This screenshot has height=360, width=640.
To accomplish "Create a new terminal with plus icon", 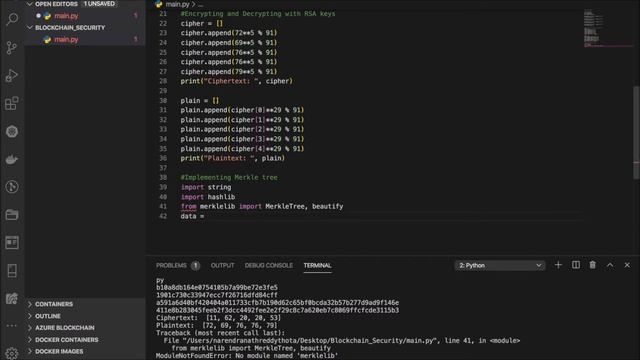I will (558, 265).
